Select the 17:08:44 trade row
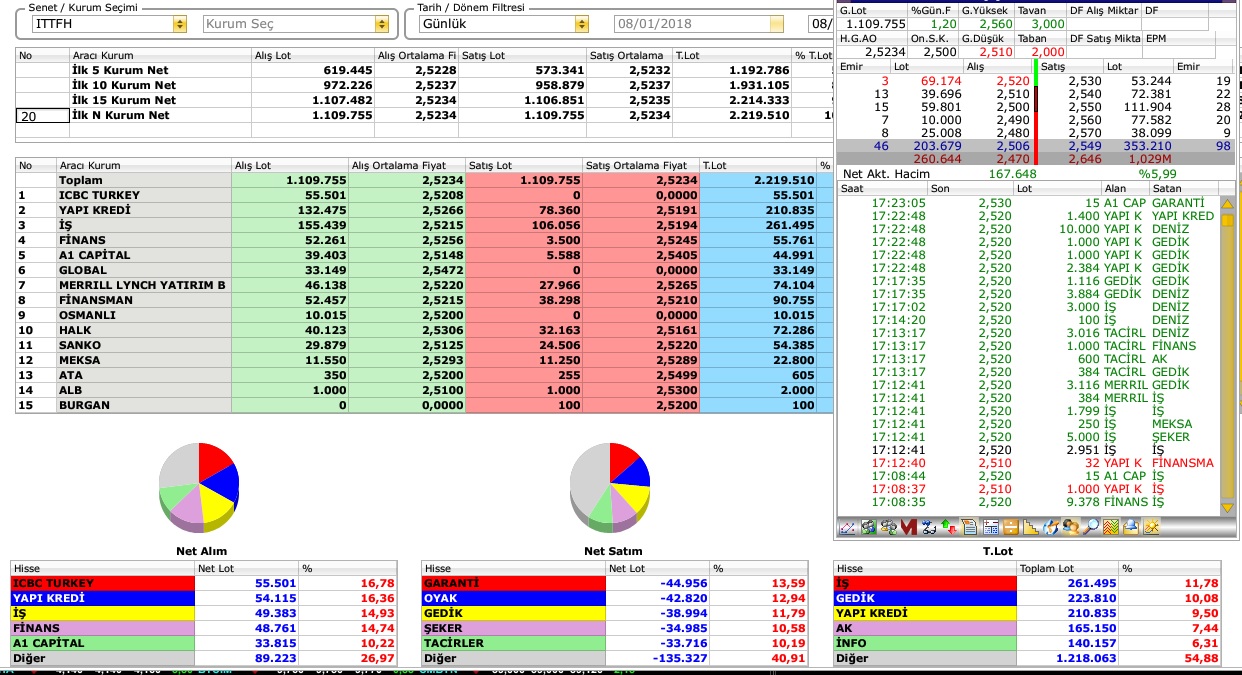The image size is (1242, 675). pyautogui.click(x=1028, y=476)
